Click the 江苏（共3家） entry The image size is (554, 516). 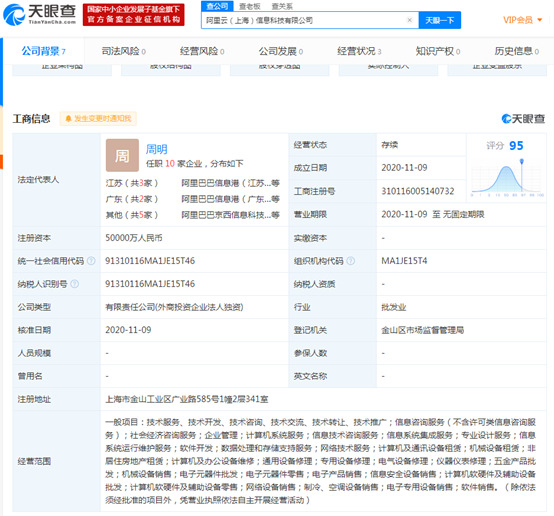tap(132, 183)
